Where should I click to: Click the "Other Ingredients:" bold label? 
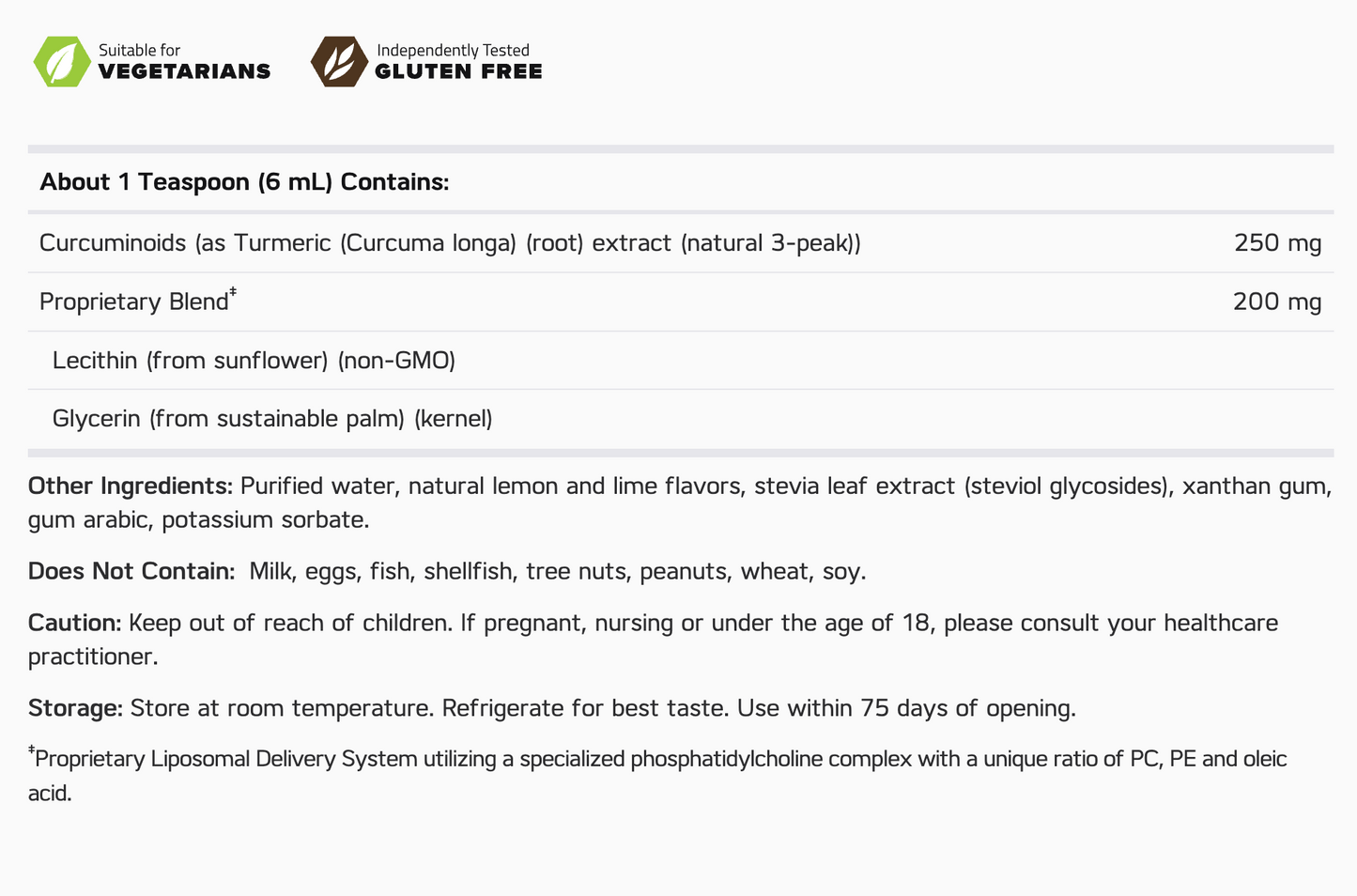click(130, 487)
